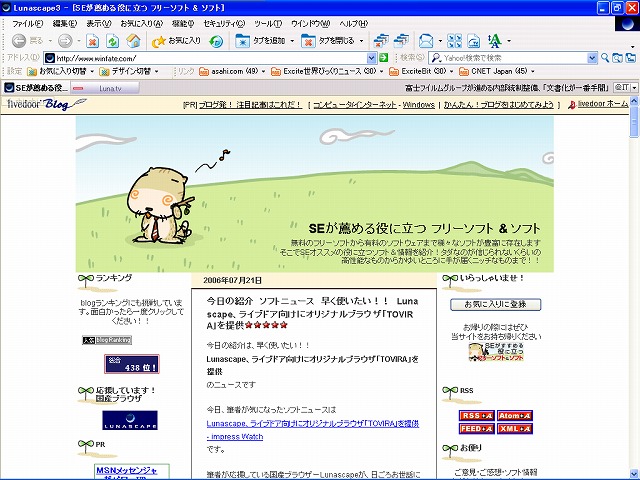Screen dimensions: 640x480
Task: Expand the CNET Japan (45) feed dropdown
Action: 533,71
